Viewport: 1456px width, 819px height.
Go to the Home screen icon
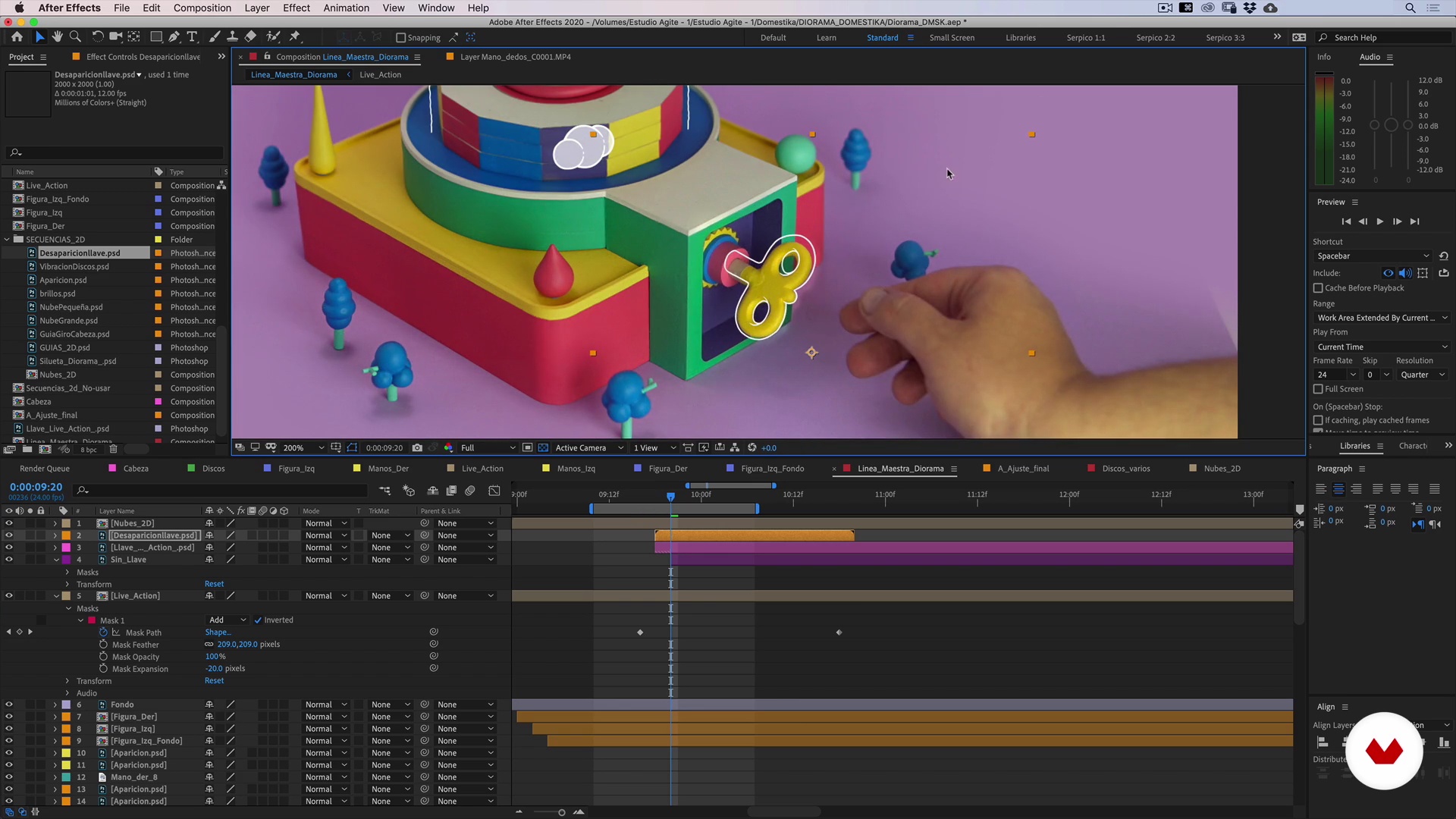(17, 36)
